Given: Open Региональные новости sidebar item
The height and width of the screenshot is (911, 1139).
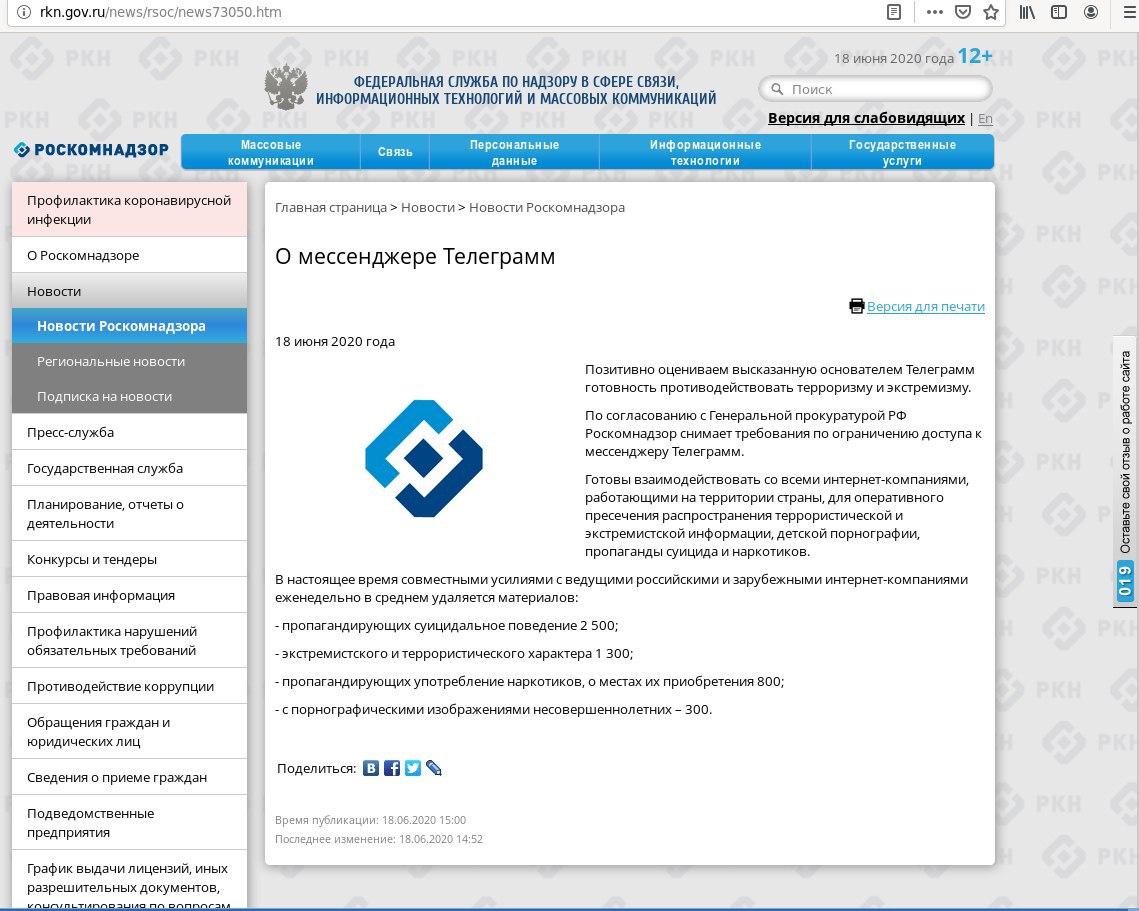Looking at the screenshot, I should coord(129,361).
